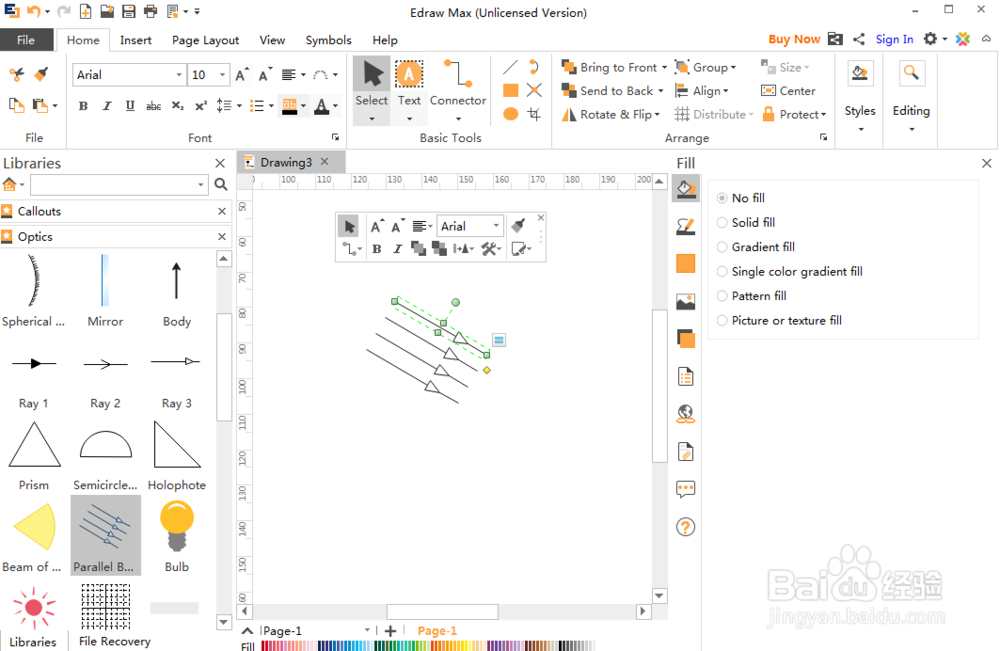Open the orange fill swatch in sidebar
This screenshot has width=1000, height=651.
[x=686, y=263]
